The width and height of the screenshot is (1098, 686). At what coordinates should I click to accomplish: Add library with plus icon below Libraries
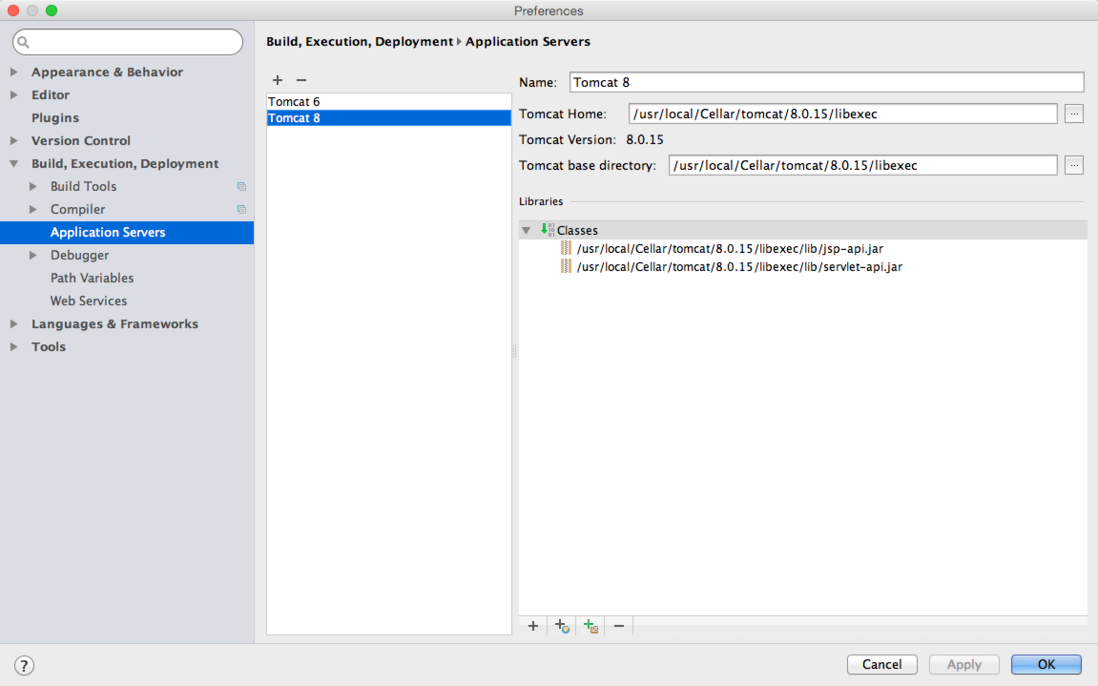pos(533,626)
